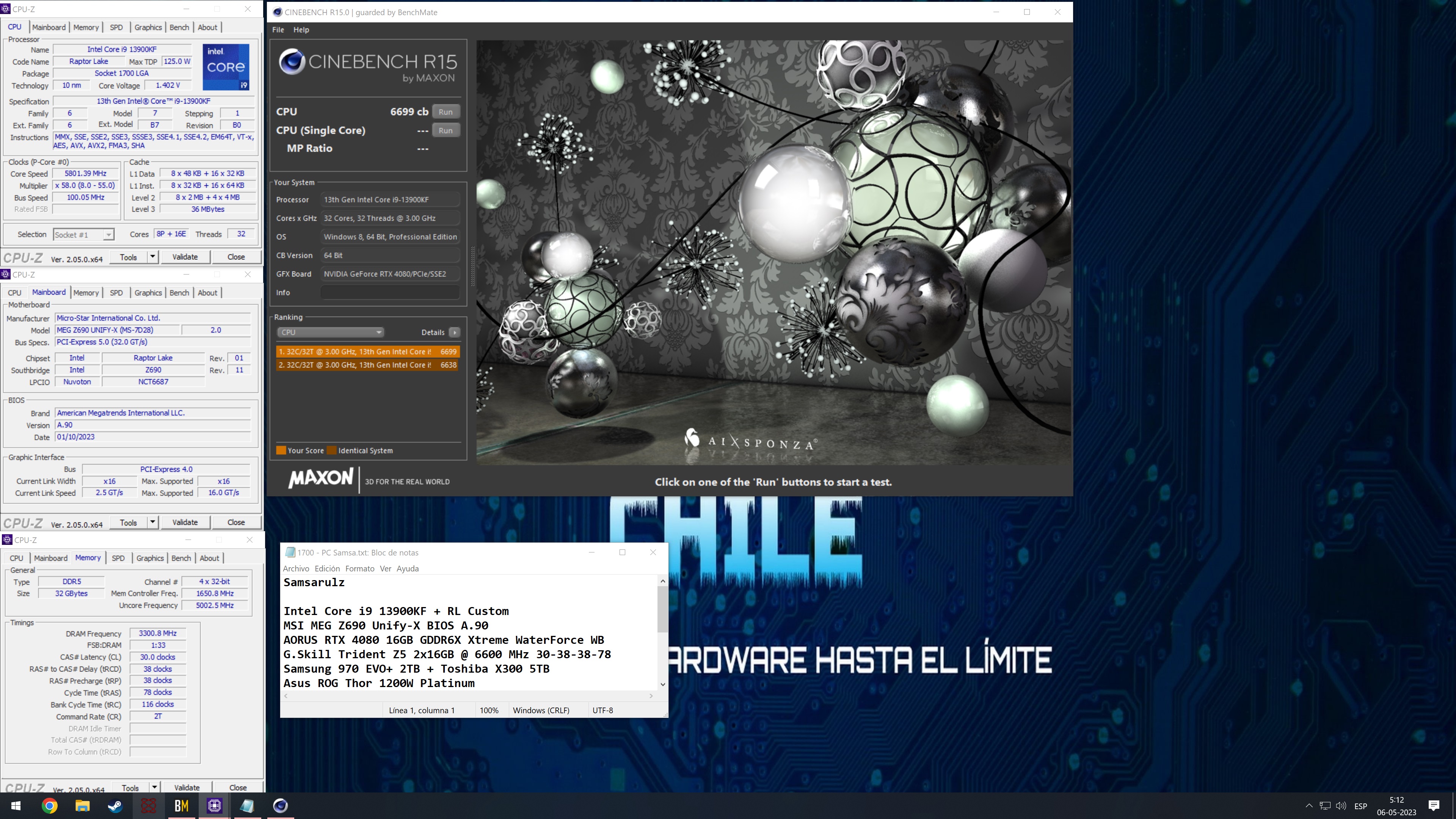Open the Memory tab in the Mainboard CPU-Z window
Viewport: 1456px width, 819px height.
(86, 293)
